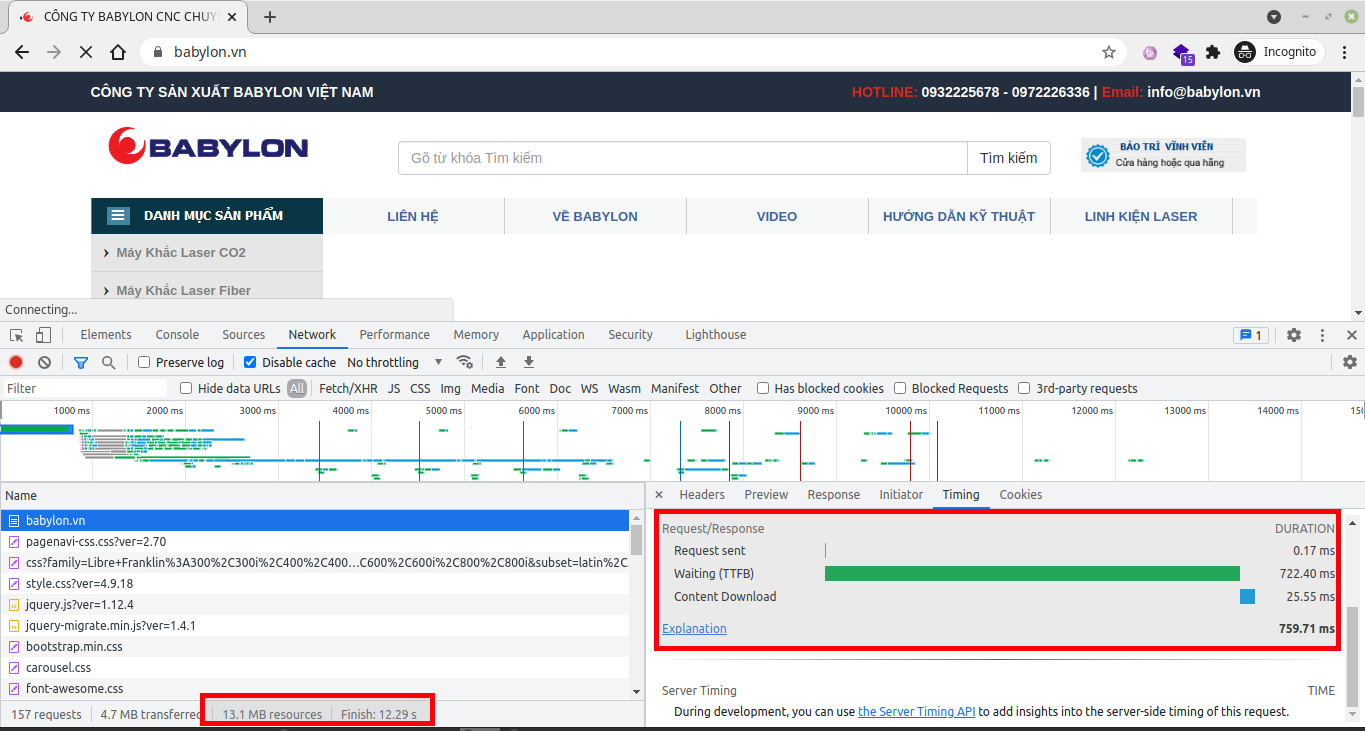Open the Cookies tab of request

(1021, 495)
